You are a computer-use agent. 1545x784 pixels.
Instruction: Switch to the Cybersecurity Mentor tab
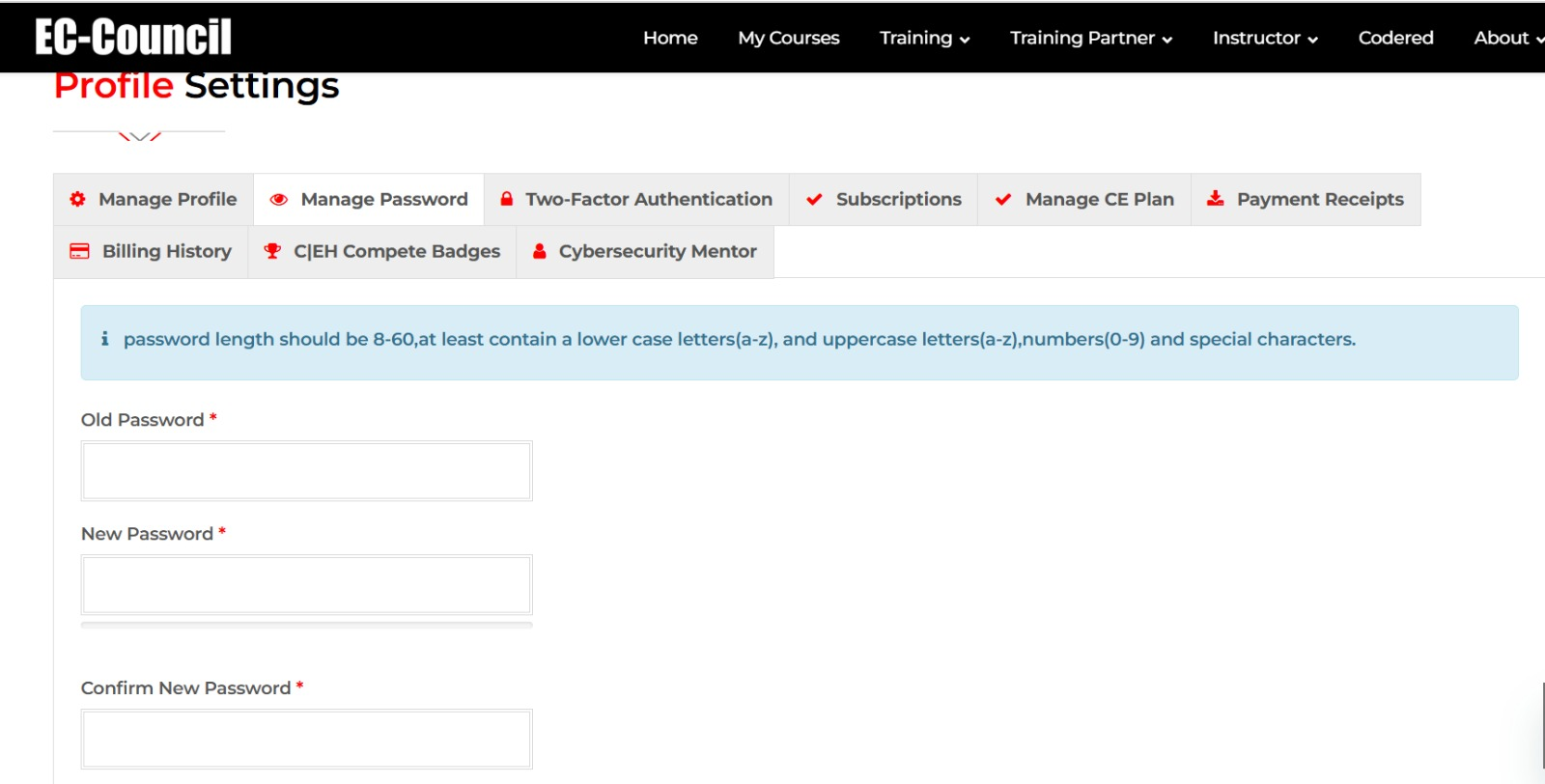pyautogui.click(x=645, y=252)
